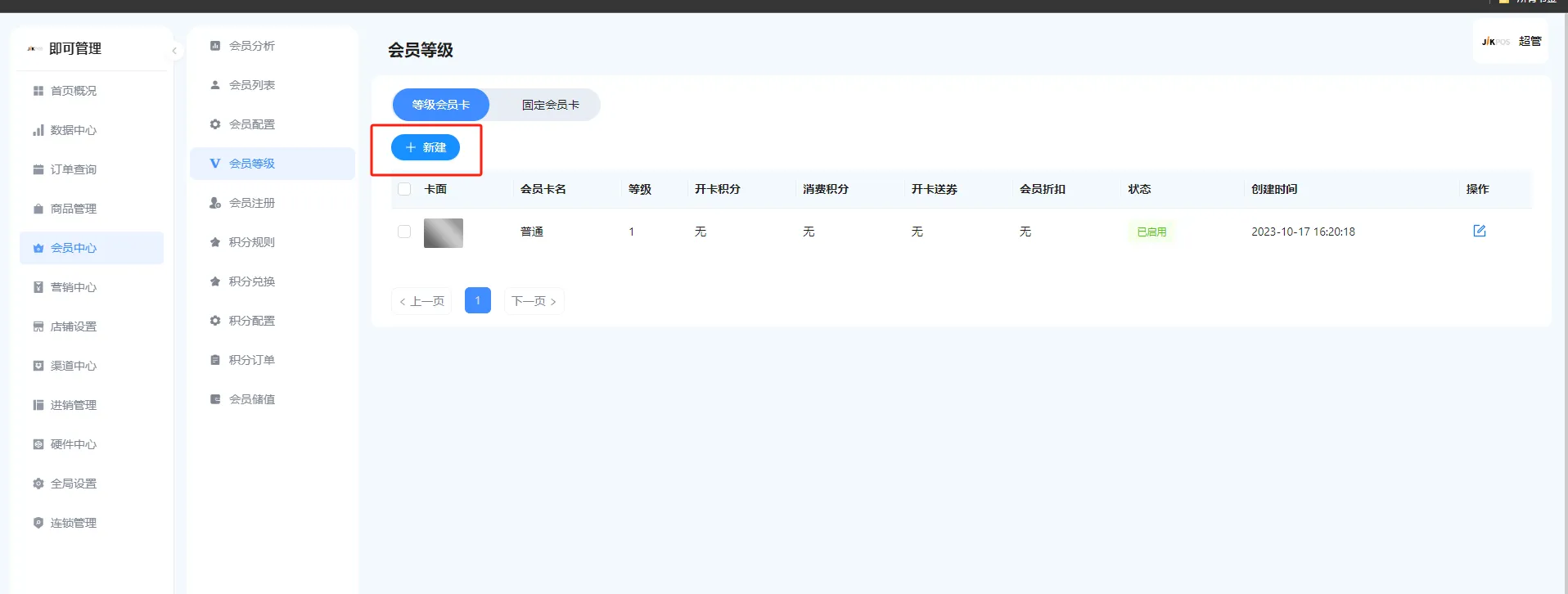Click the 会员配置 gear icon
Image resolution: width=1568 pixels, height=594 pixels.
point(215,124)
